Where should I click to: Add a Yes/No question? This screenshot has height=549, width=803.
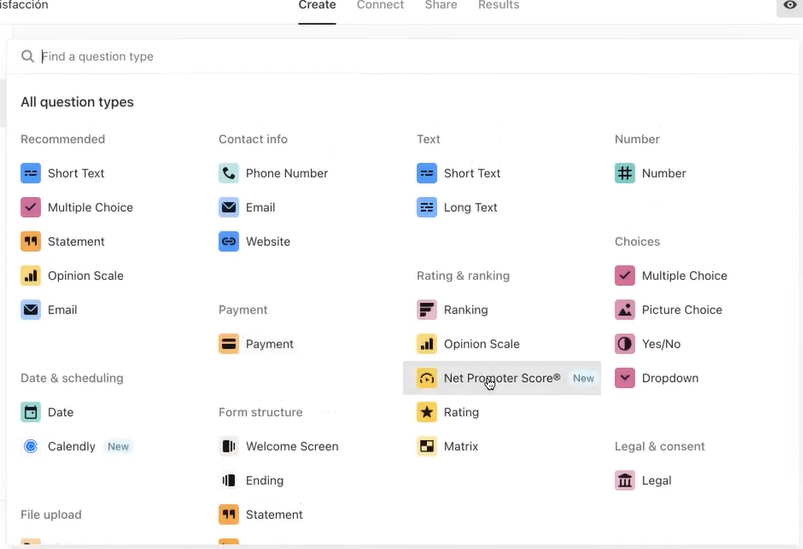(x=700, y=344)
